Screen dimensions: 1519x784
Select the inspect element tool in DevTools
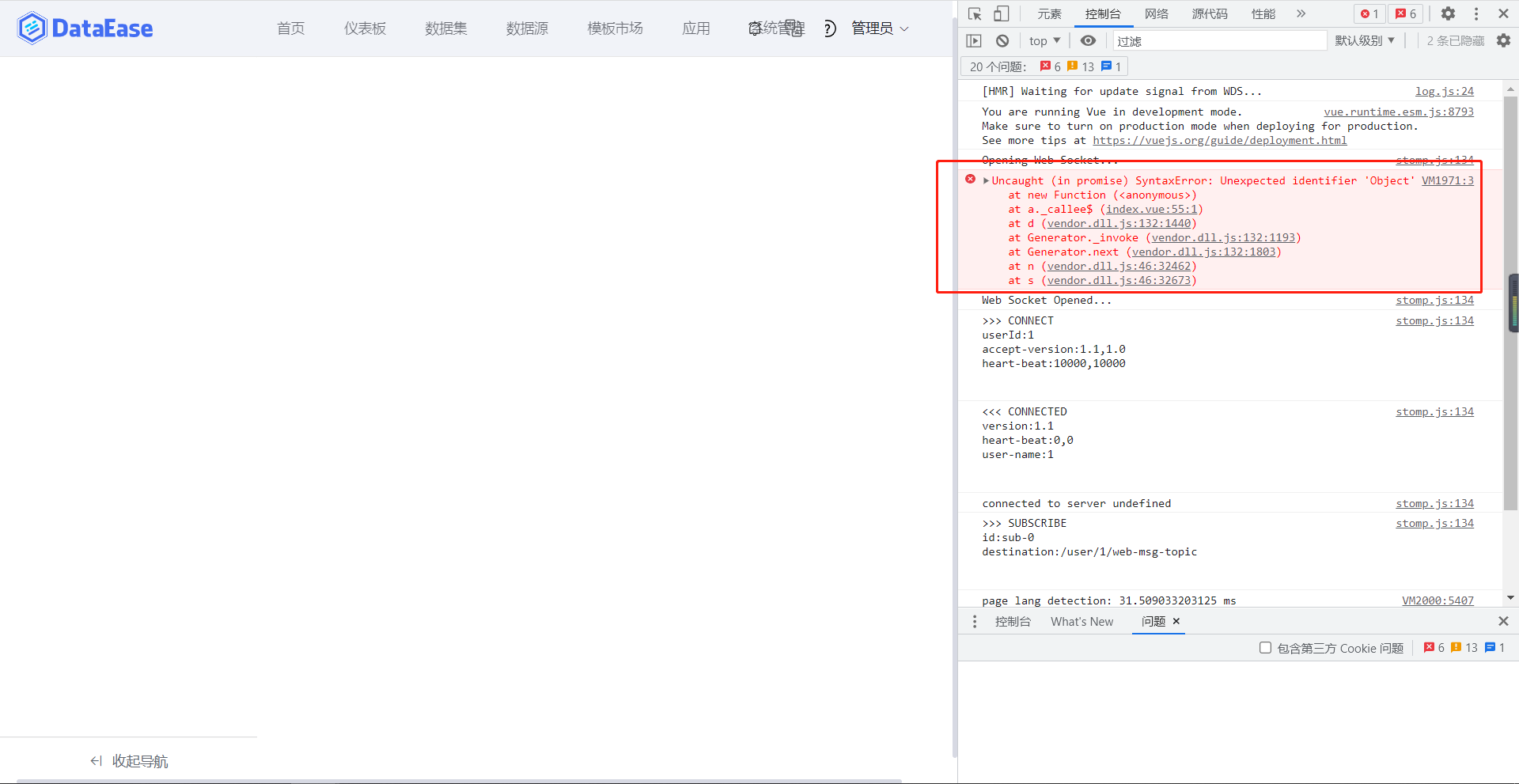pos(975,13)
